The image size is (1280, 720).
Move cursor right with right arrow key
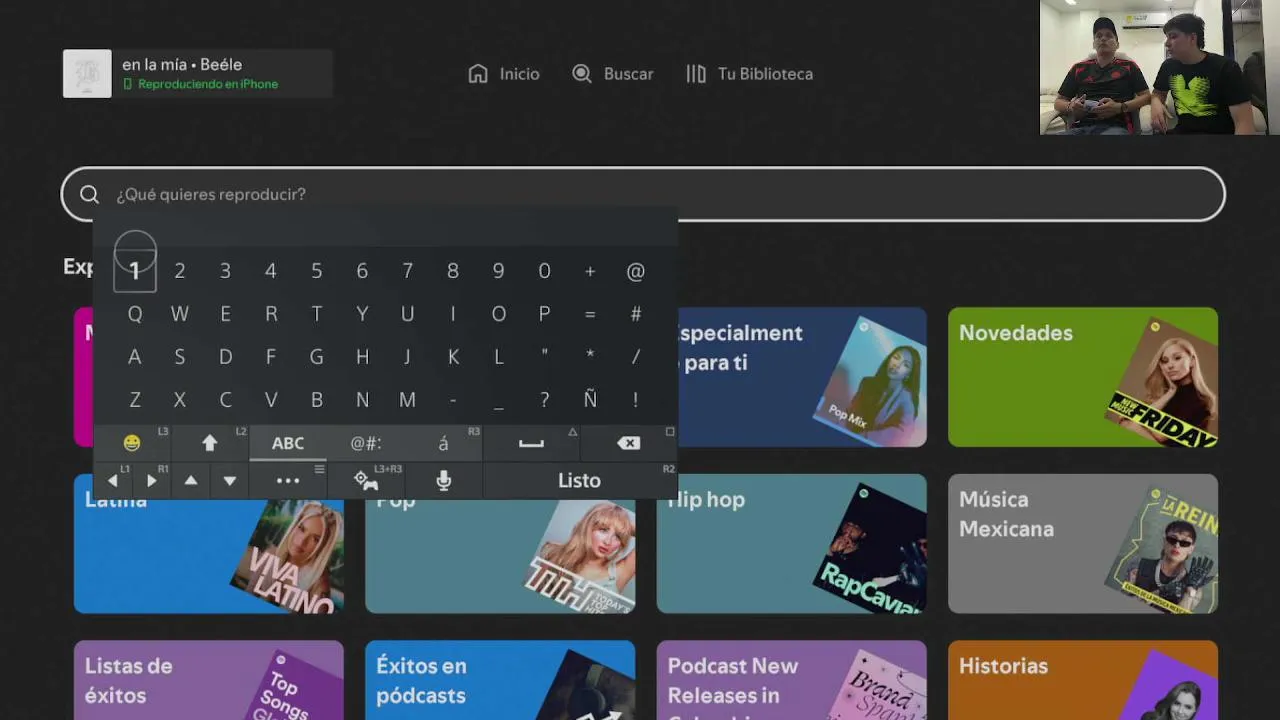[152, 481]
